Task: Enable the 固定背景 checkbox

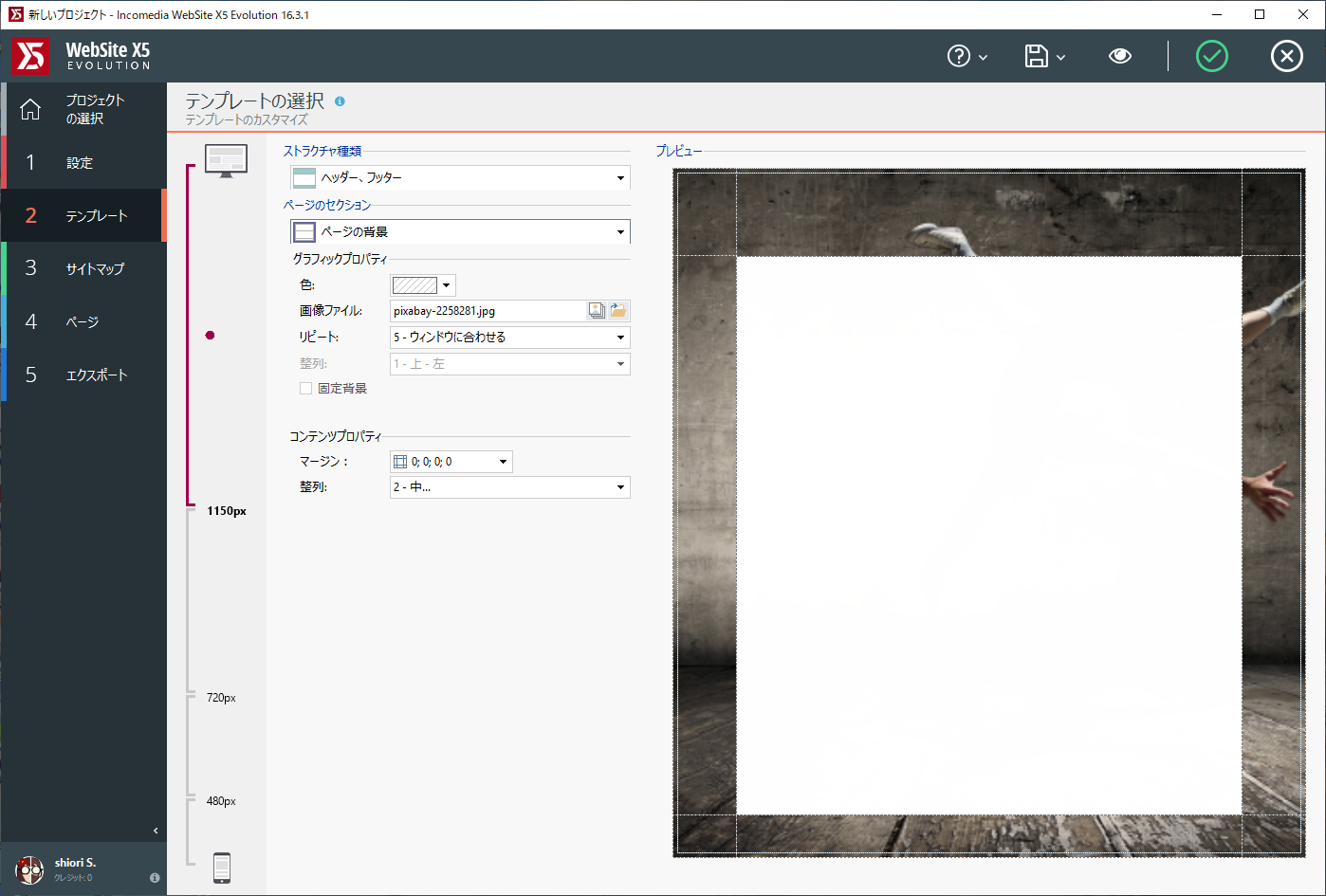Action: tap(306, 389)
